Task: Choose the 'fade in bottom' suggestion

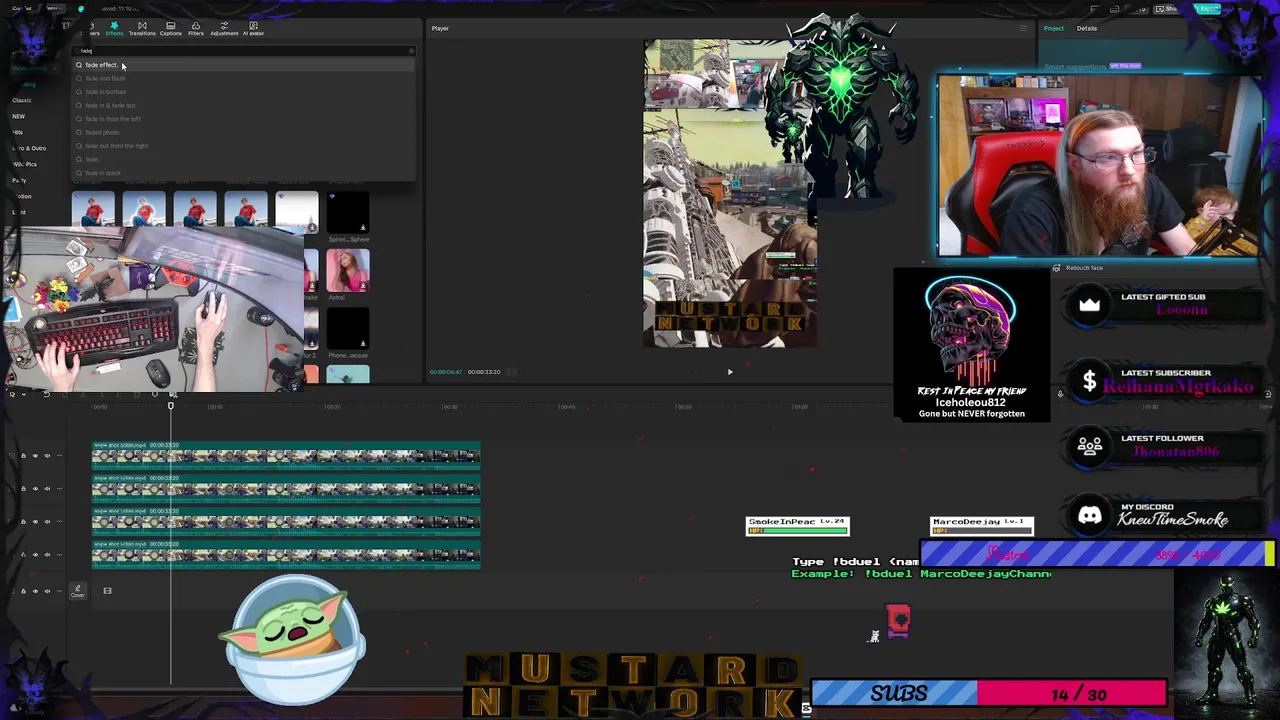Action: click(x=244, y=92)
